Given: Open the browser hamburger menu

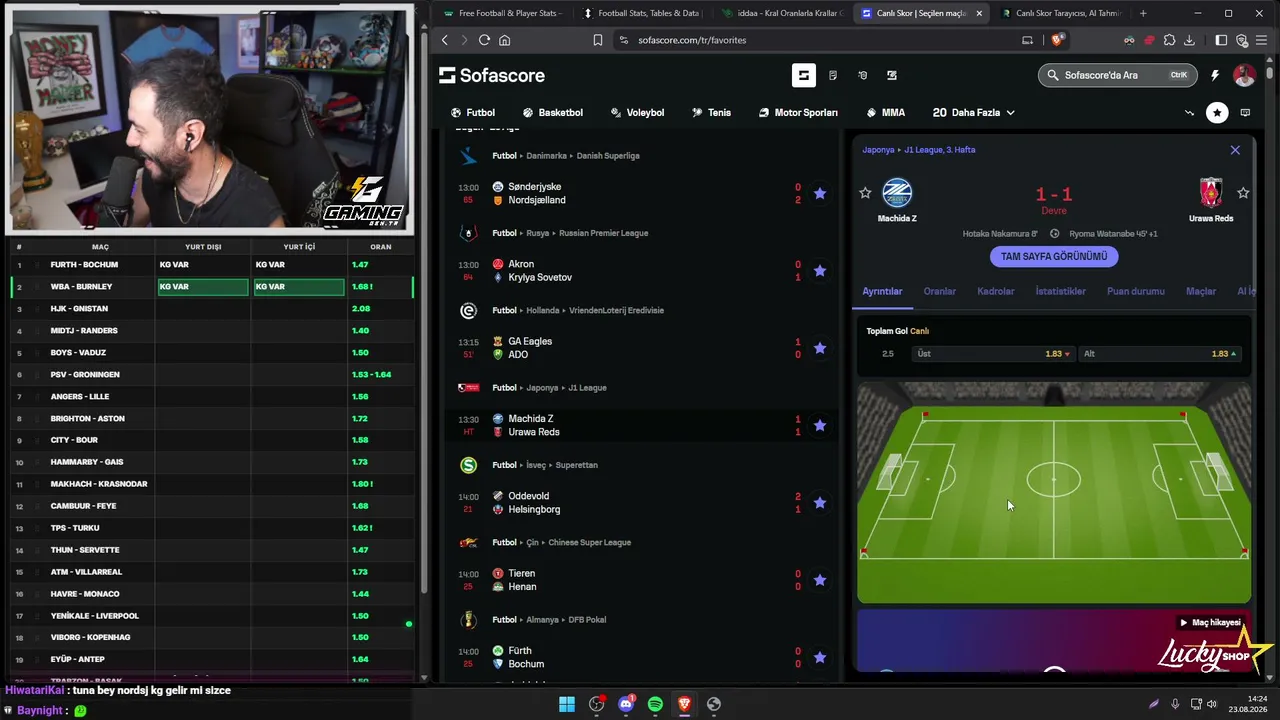Looking at the screenshot, I should pos(1262,40).
